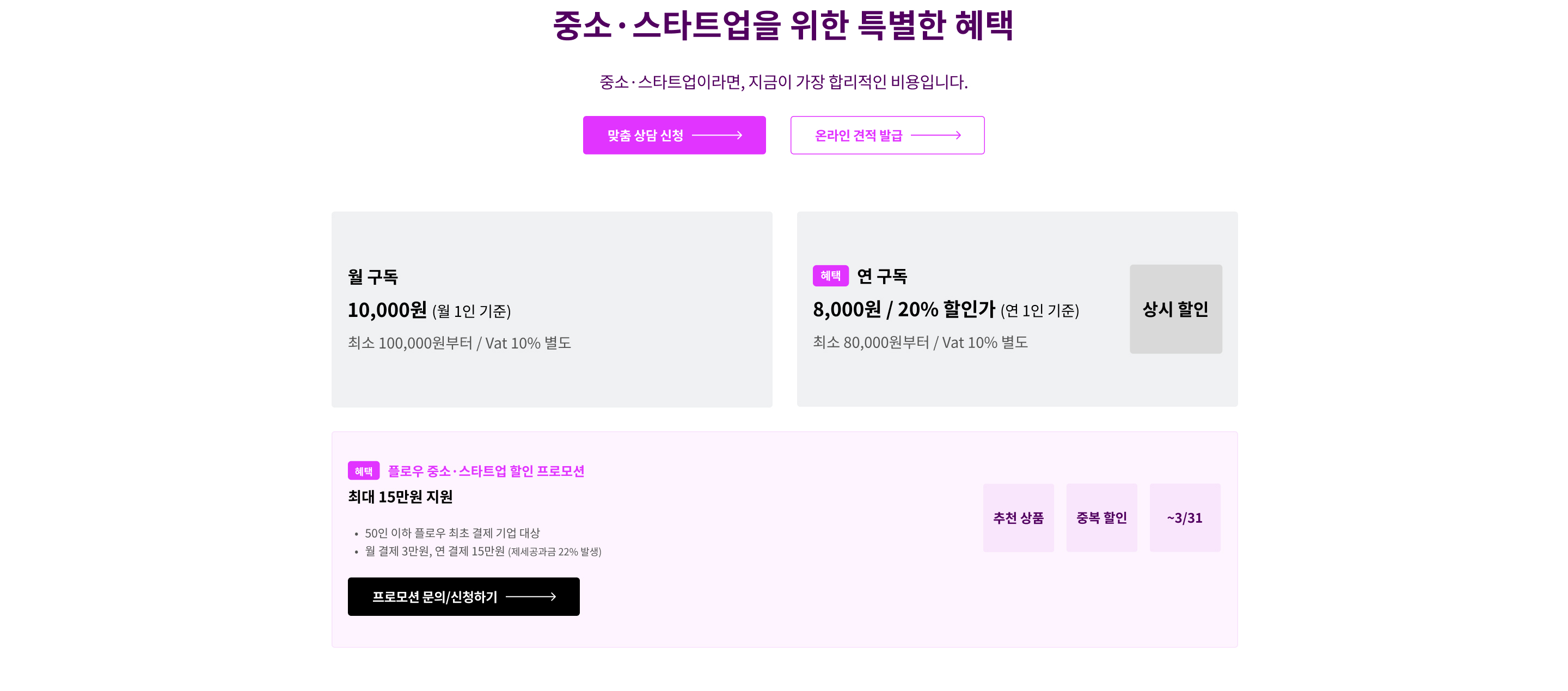The image size is (1568, 691).
Task: Click the 연 구독 plan heading
Action: [881, 276]
